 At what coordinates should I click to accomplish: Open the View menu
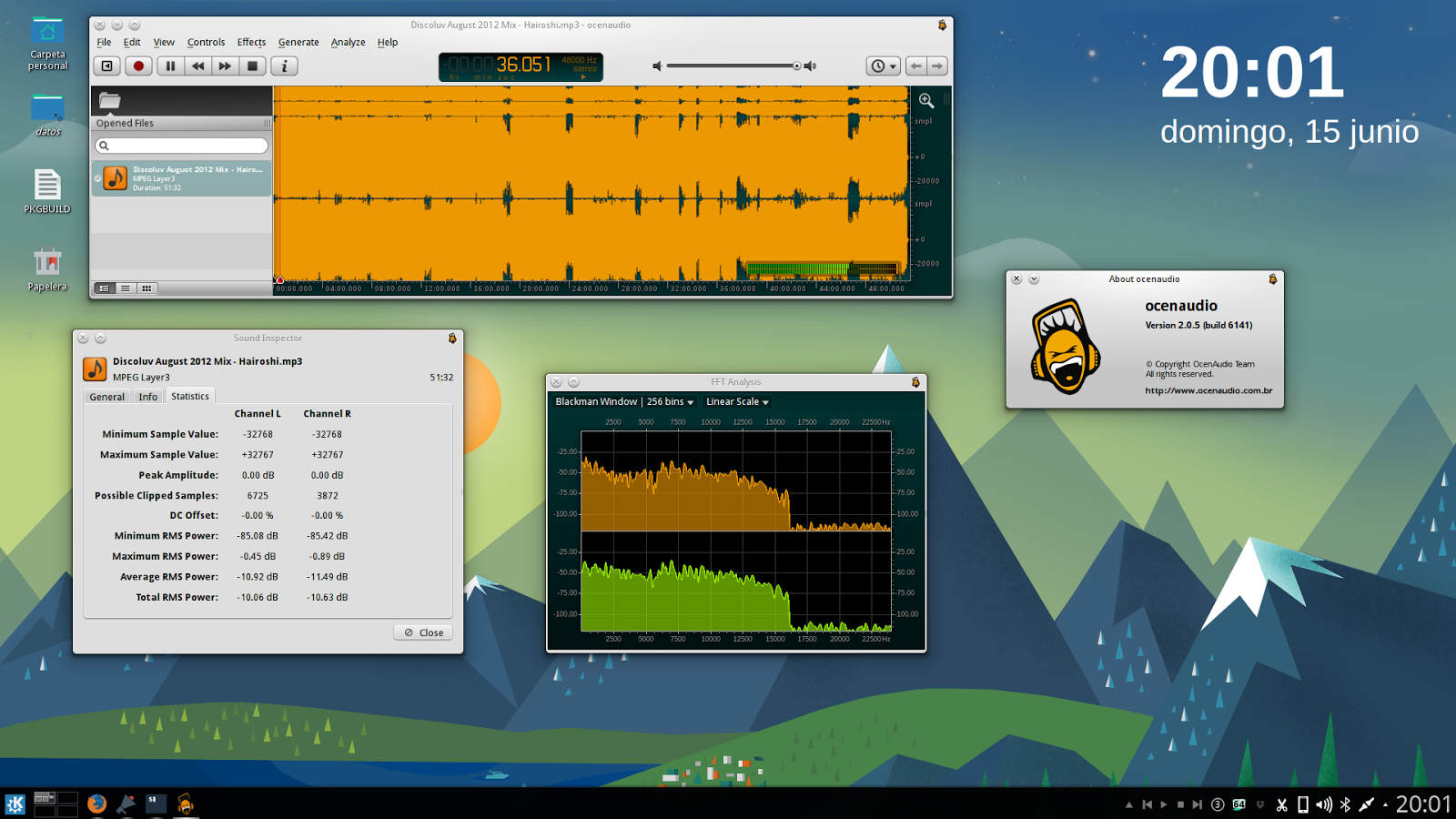click(x=164, y=42)
